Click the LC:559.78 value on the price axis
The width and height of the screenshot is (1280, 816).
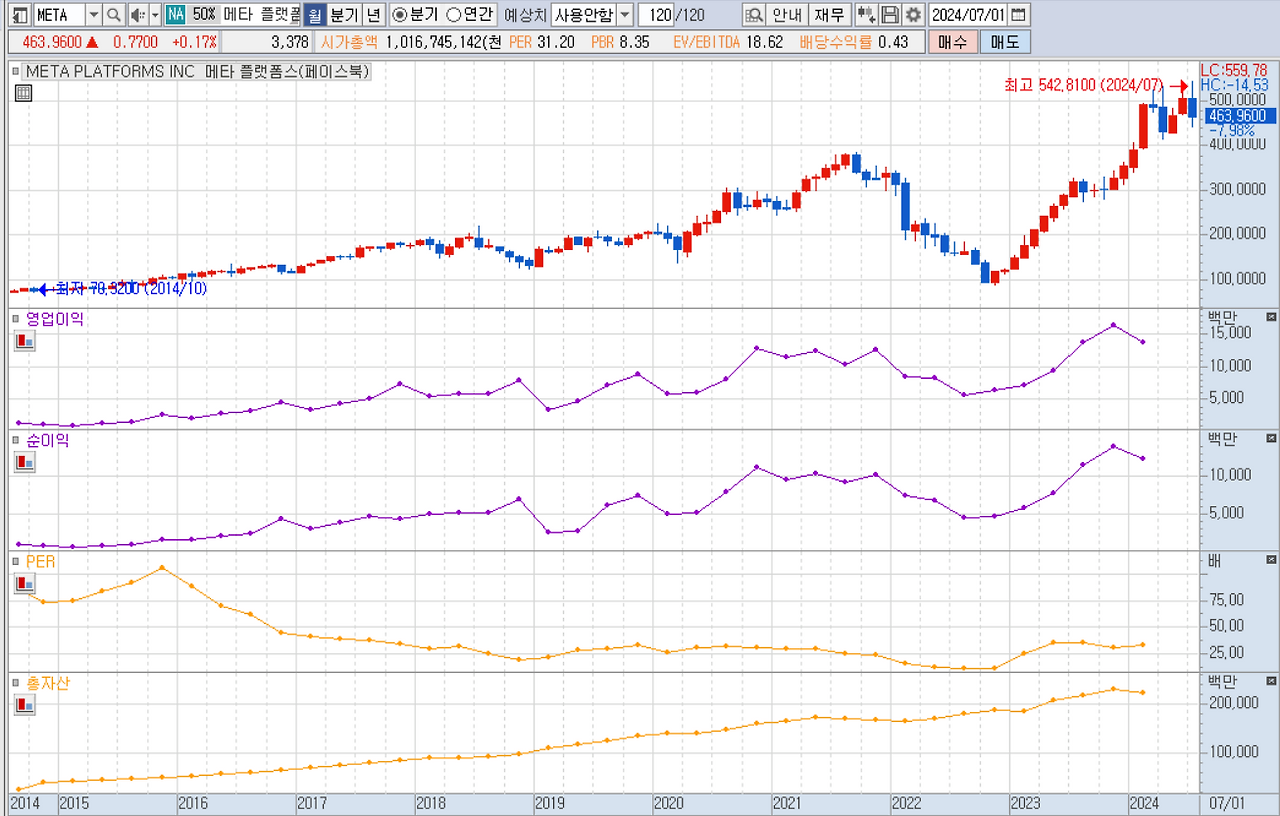click(1234, 70)
